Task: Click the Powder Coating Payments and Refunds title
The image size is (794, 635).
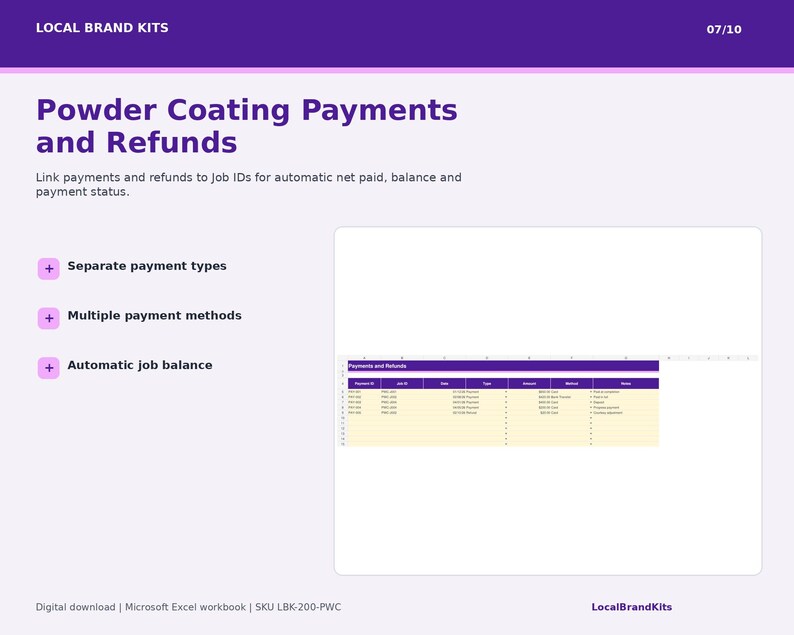Action: click(247, 126)
